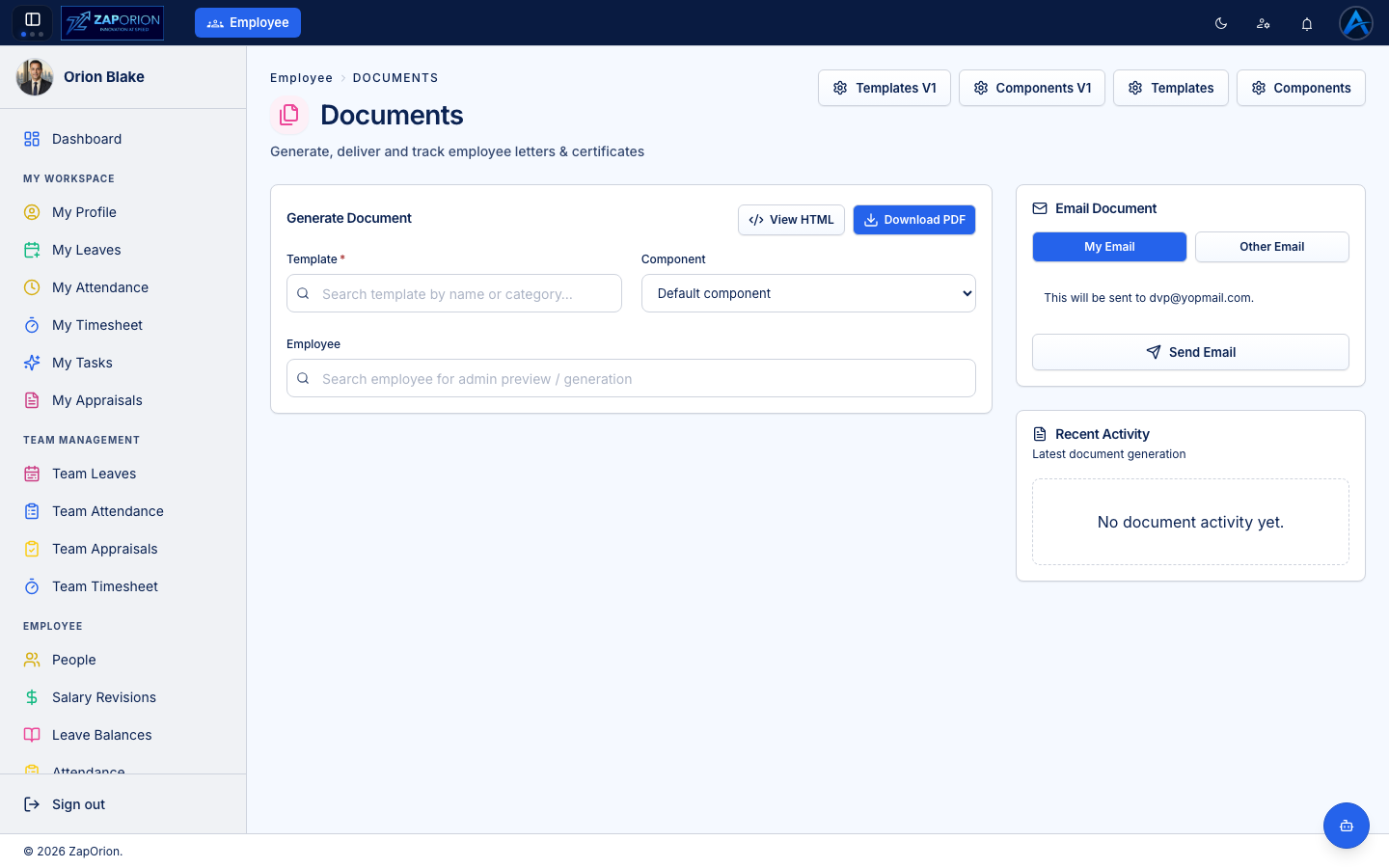Viewport: 1389px width, 868px height.
Task: Click the Team Timesheet stopwatch icon
Action: tap(32, 586)
